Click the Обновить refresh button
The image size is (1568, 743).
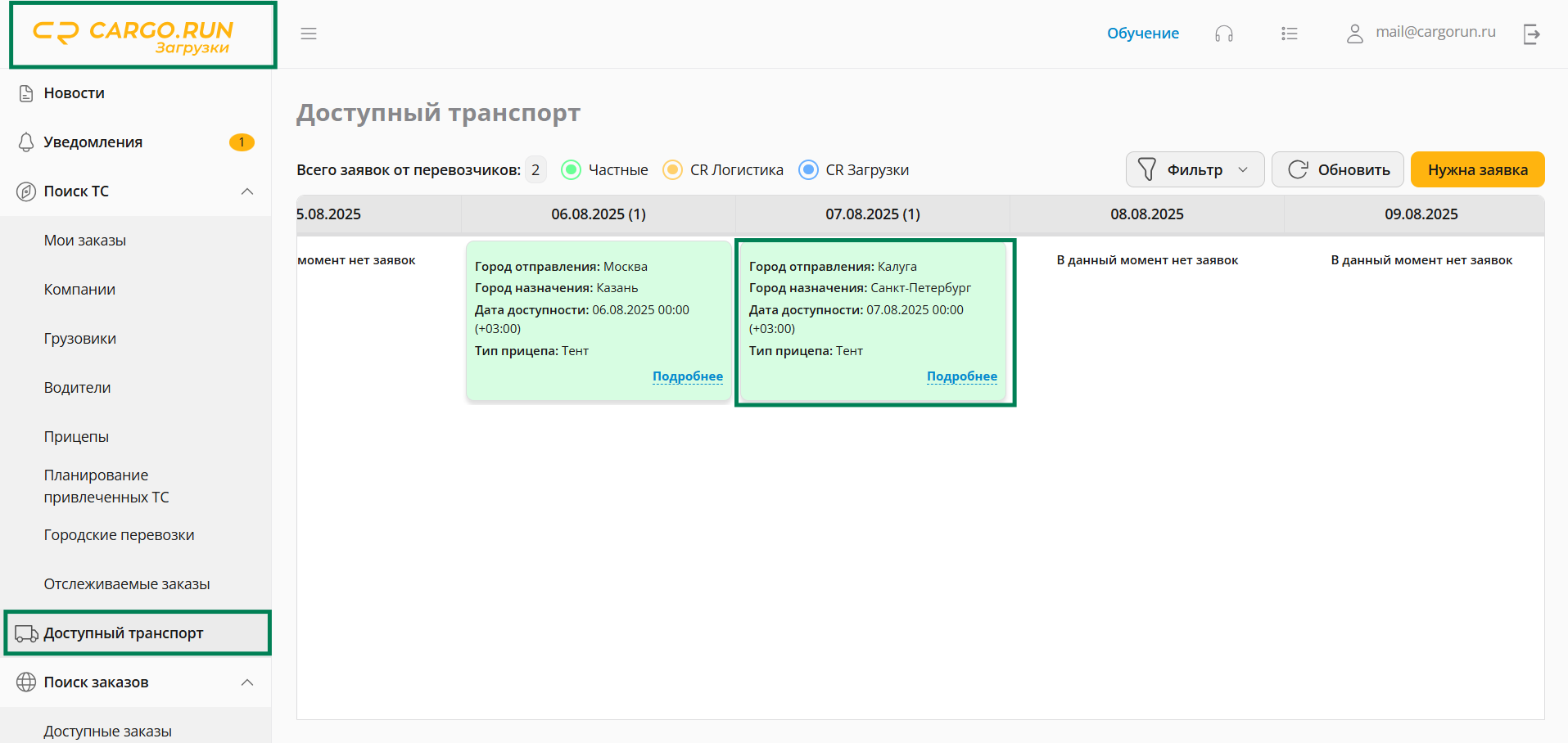(1338, 169)
